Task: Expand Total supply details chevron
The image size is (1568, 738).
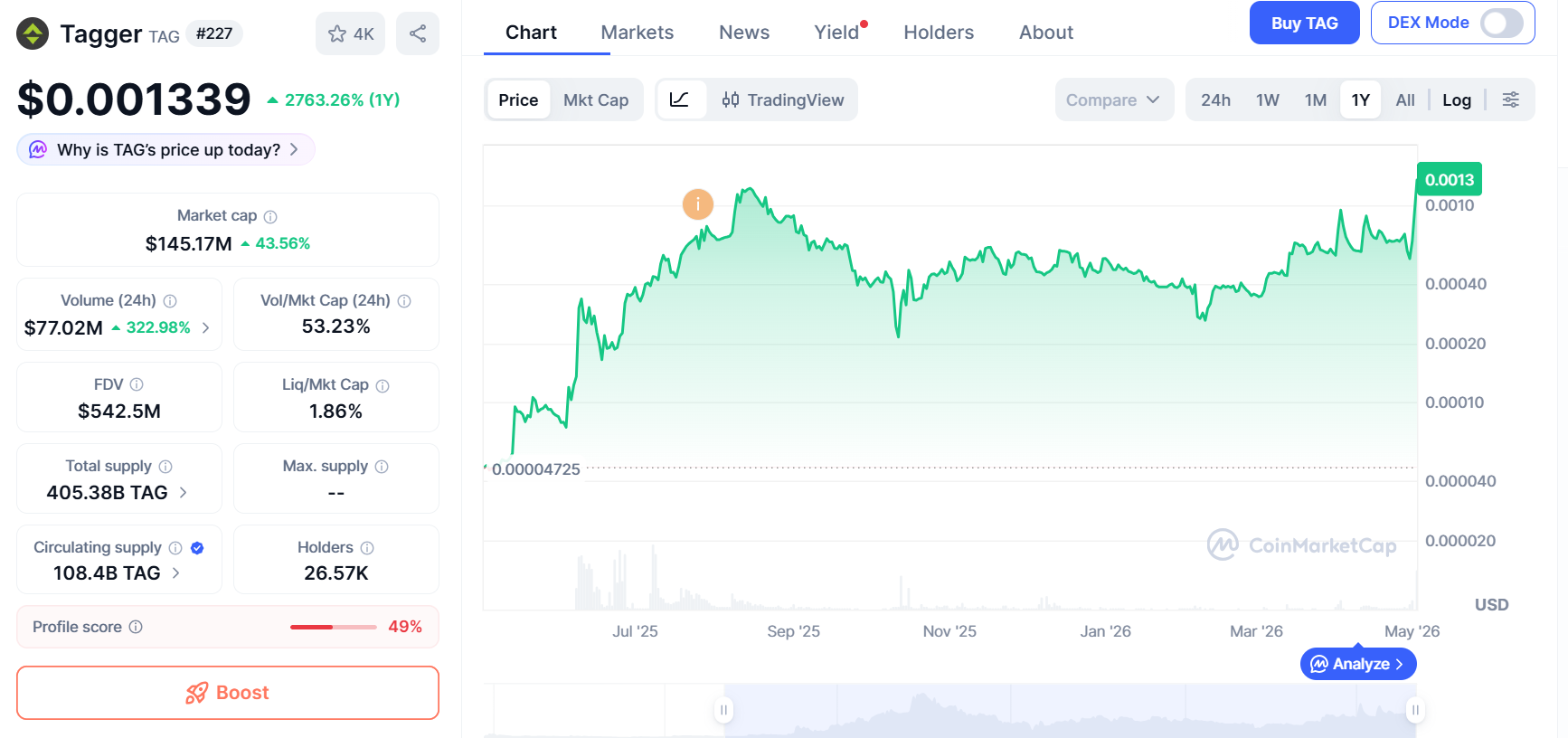Action: [184, 492]
